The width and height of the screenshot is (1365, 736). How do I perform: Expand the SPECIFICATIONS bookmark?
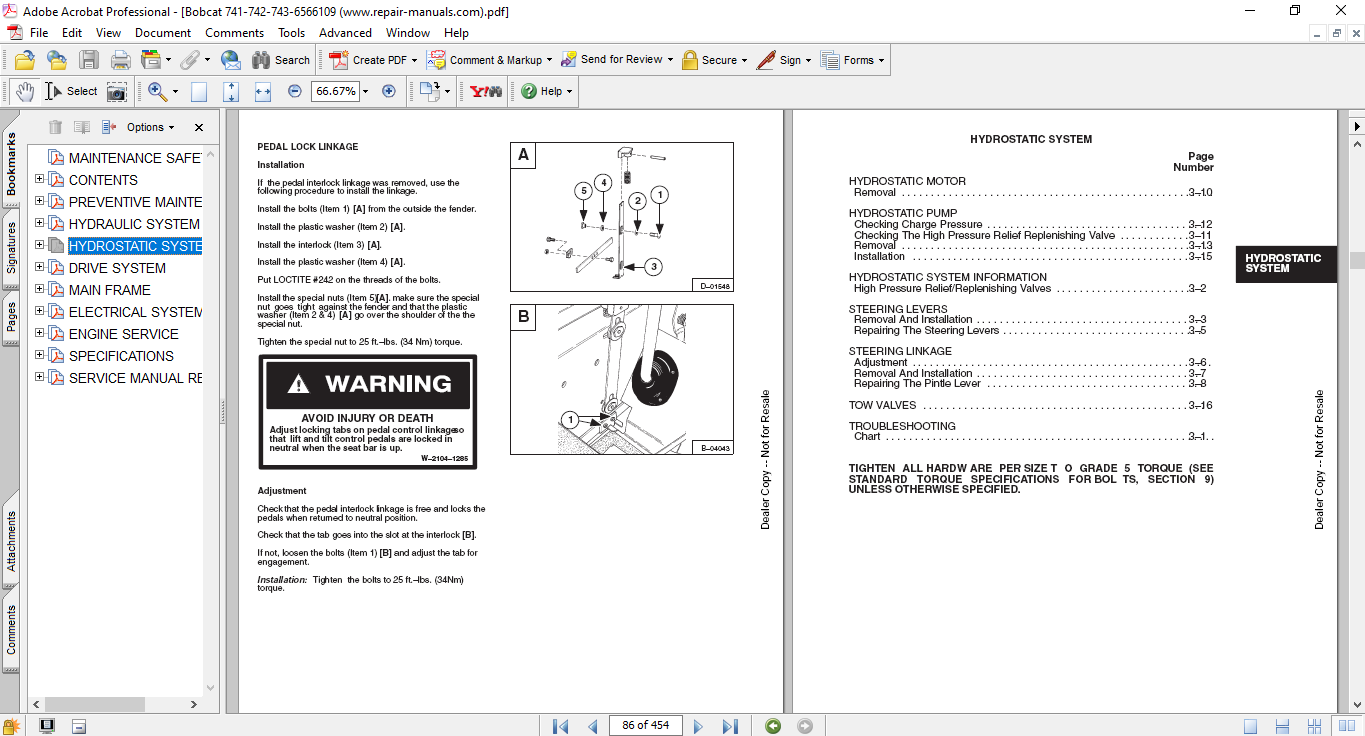pyautogui.click(x=40, y=356)
